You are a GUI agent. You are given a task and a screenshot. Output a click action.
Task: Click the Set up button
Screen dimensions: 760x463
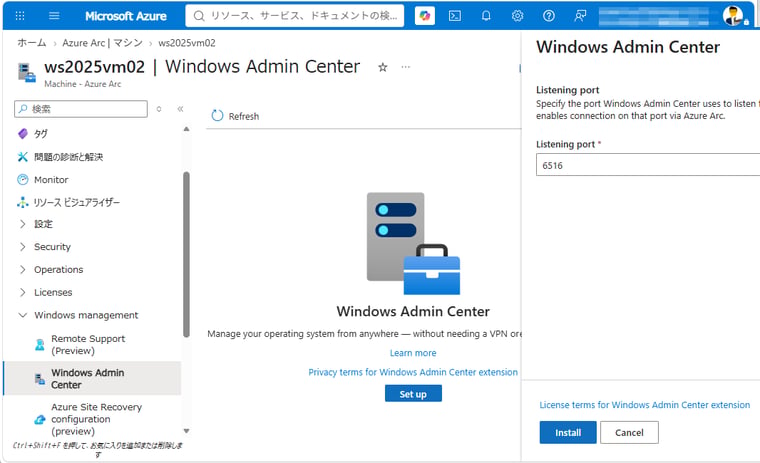[x=413, y=394]
